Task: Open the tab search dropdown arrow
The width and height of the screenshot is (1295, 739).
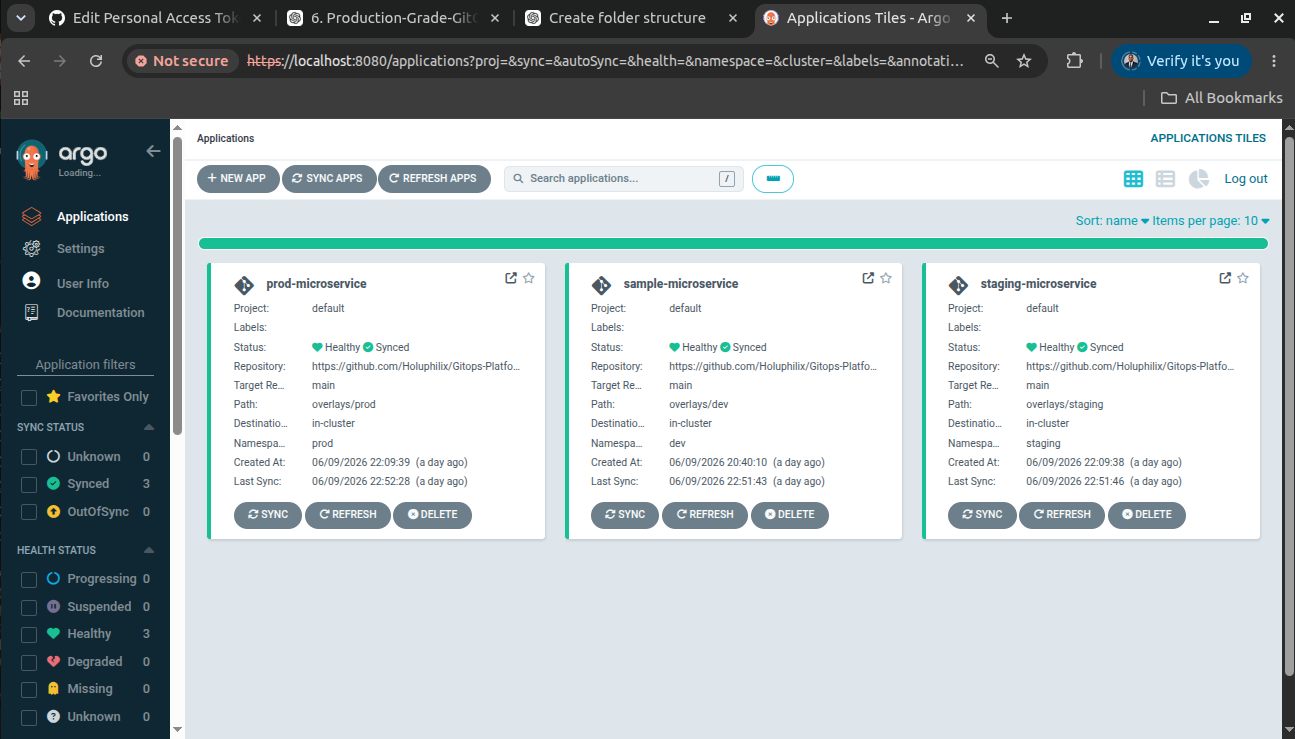Action: 21,18
